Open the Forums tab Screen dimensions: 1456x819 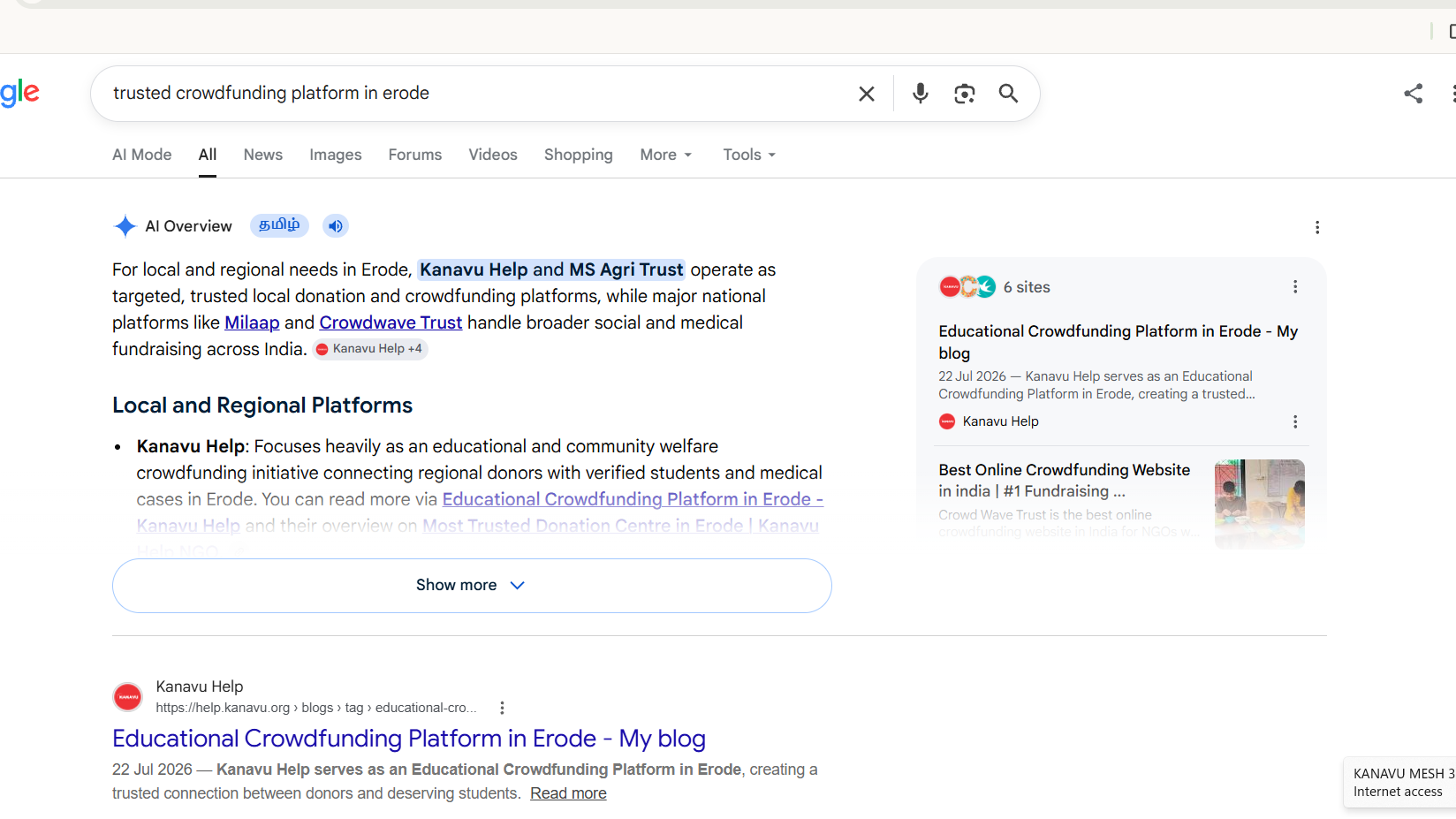(415, 155)
